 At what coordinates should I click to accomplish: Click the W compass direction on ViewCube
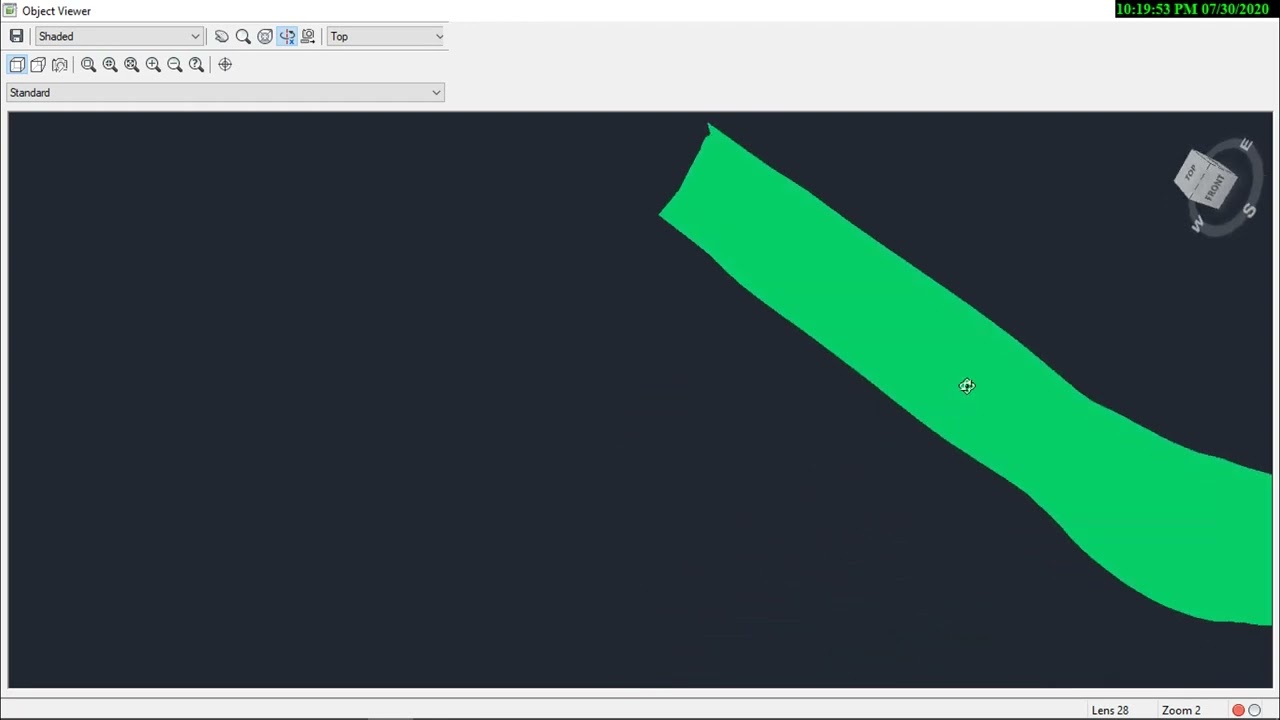1198,225
